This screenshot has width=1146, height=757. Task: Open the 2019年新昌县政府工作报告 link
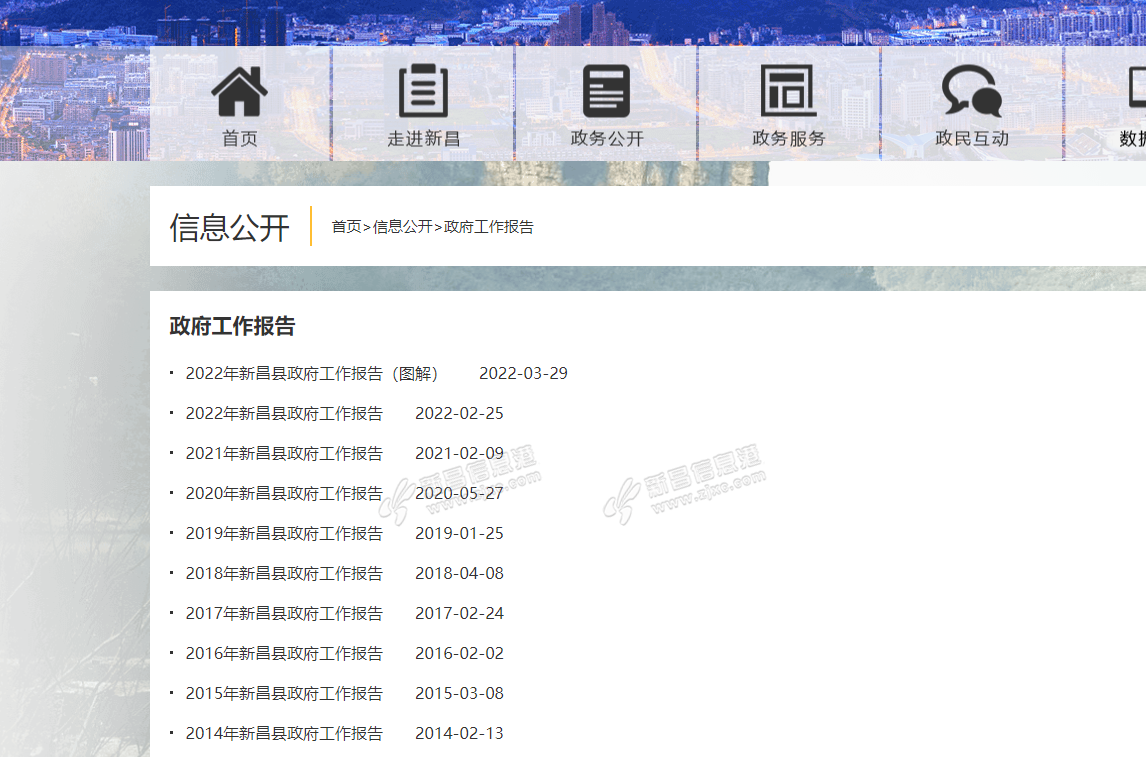pyautogui.click(x=284, y=534)
